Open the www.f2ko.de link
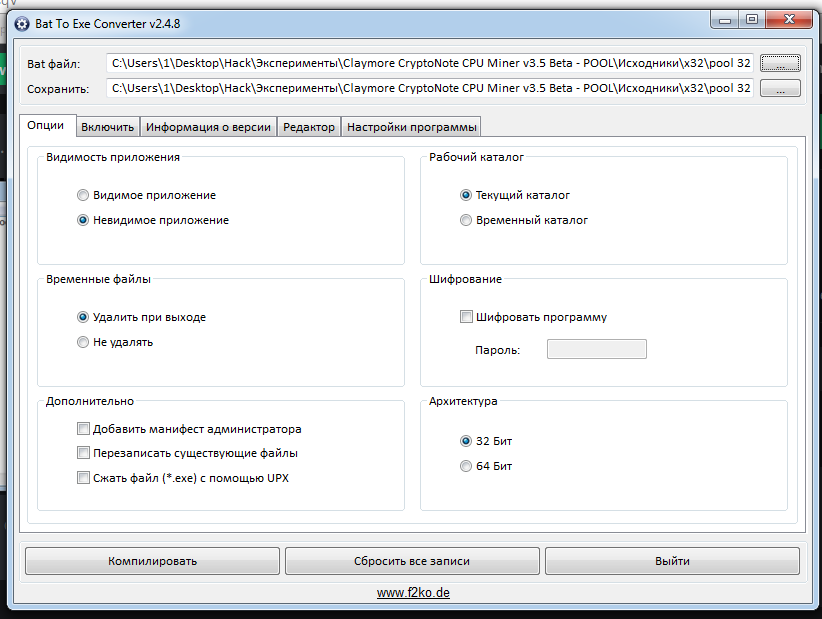The height and width of the screenshot is (619, 822). 413,593
